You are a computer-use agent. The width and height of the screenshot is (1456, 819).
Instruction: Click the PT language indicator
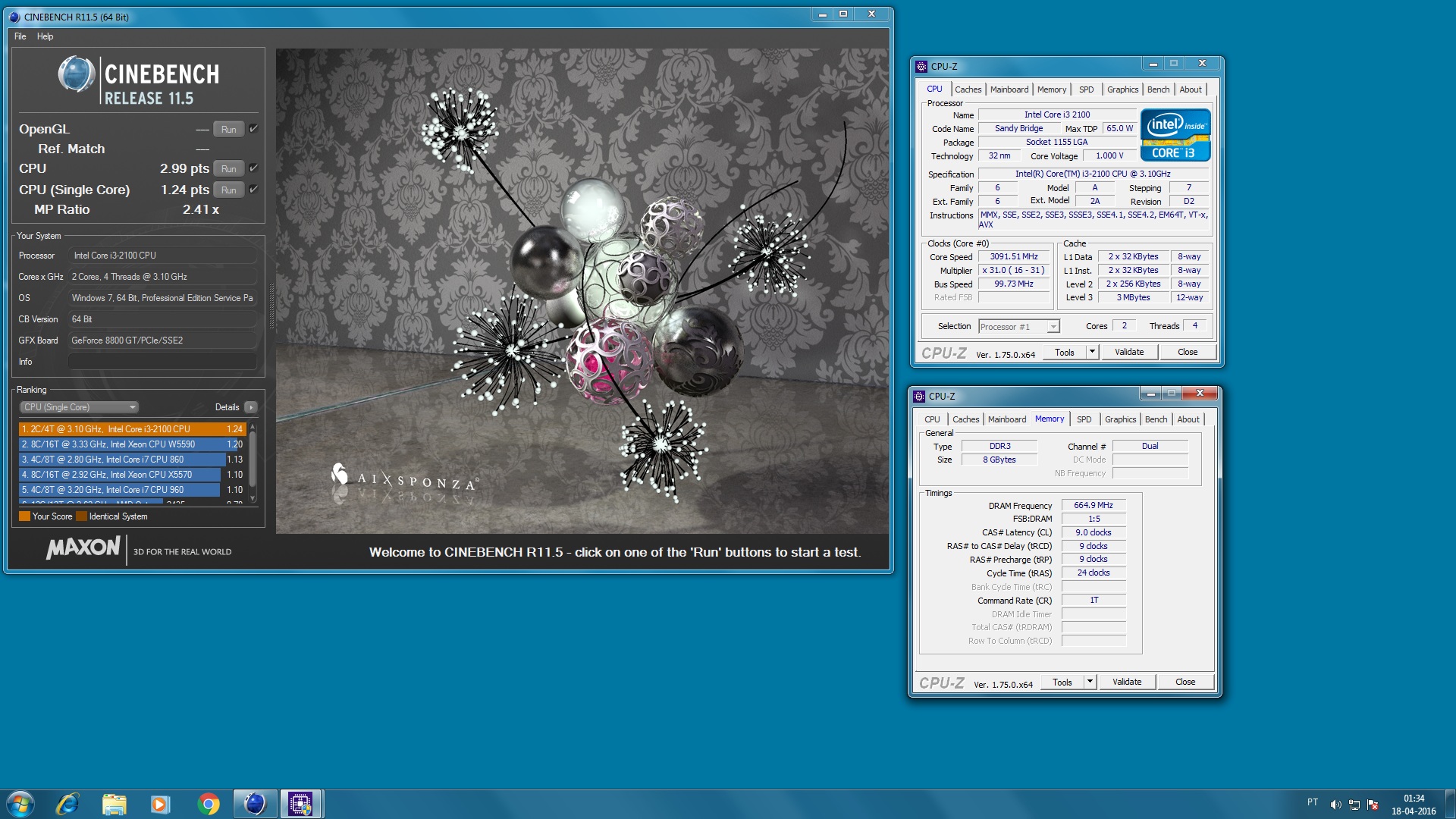point(1312,802)
